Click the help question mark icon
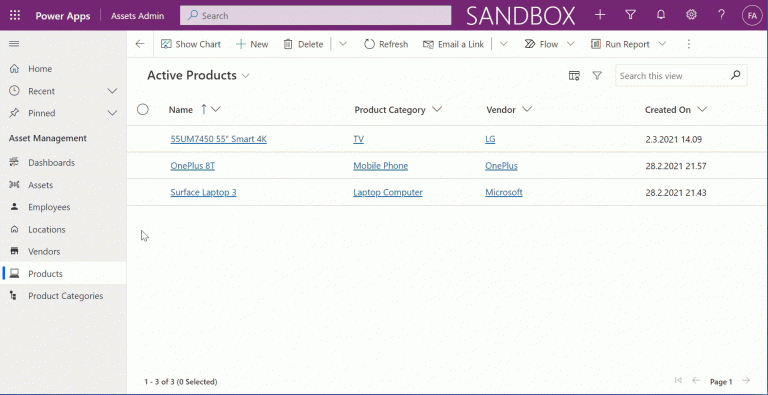768x395 pixels. (x=721, y=15)
